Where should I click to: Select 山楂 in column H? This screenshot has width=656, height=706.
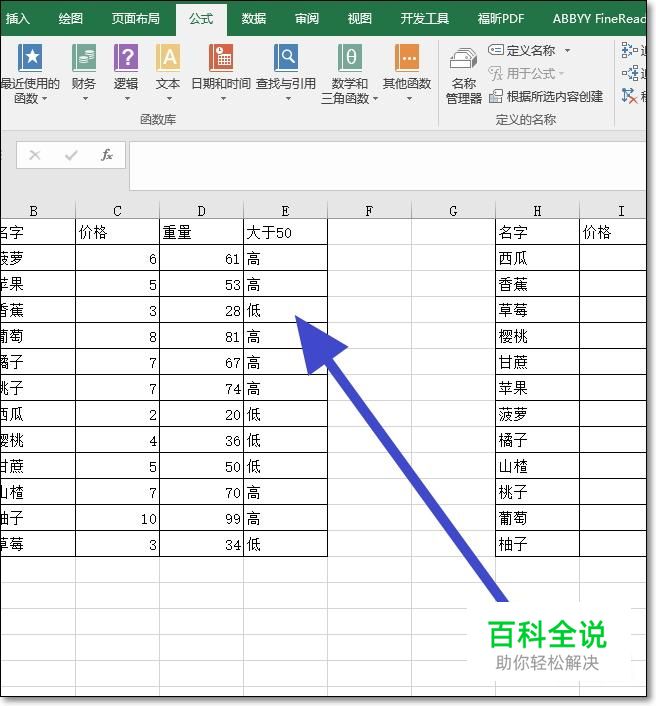[537, 466]
